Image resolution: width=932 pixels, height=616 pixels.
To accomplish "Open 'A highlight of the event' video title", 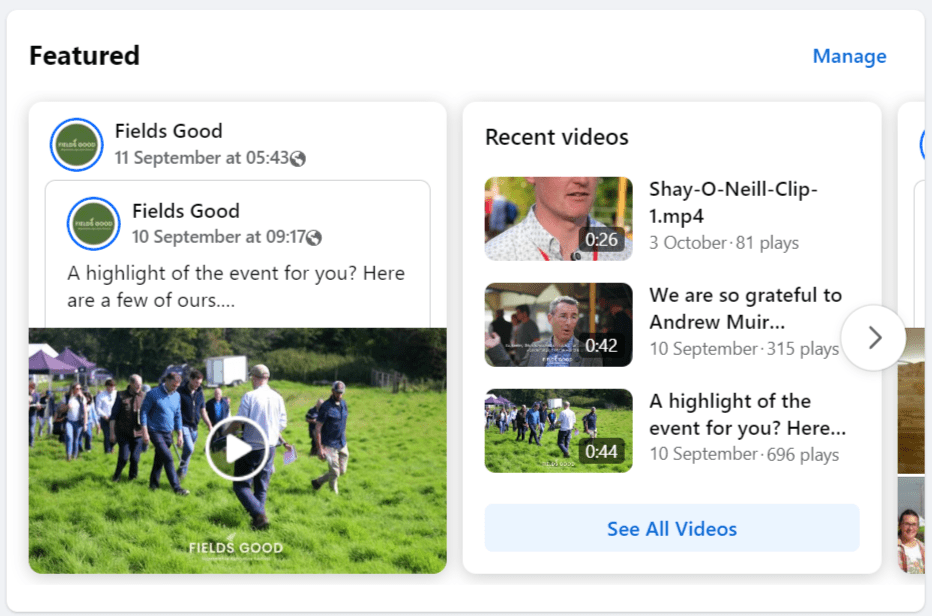I will (747, 414).
